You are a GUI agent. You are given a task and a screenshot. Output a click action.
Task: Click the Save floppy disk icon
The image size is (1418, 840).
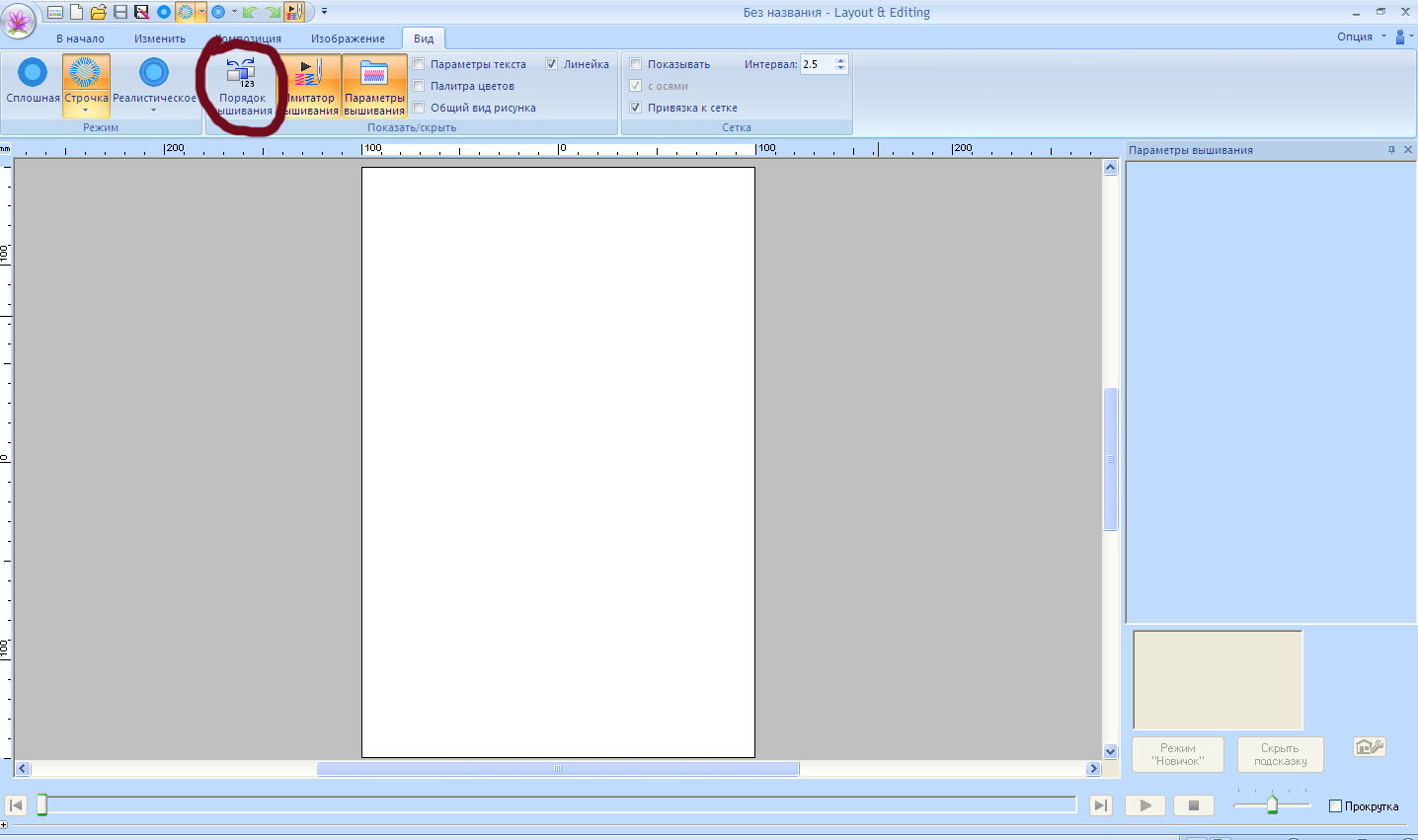point(119,13)
